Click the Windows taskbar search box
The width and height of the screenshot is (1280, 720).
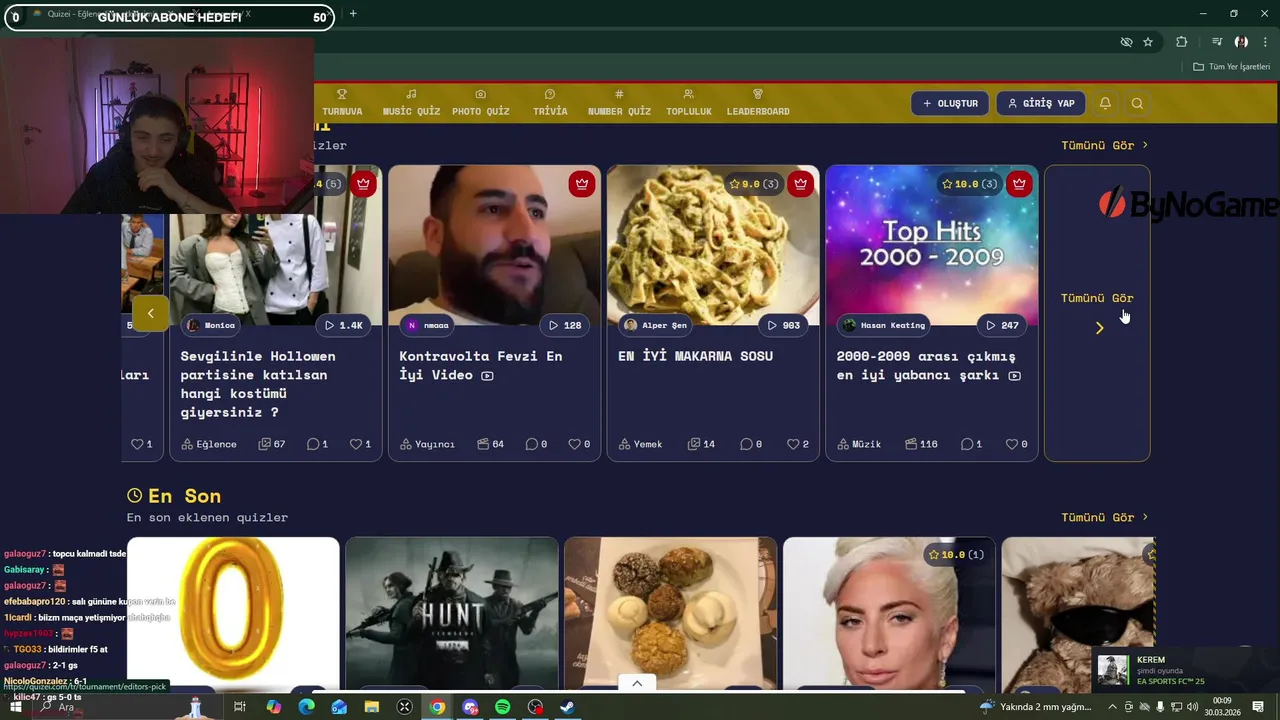point(110,707)
